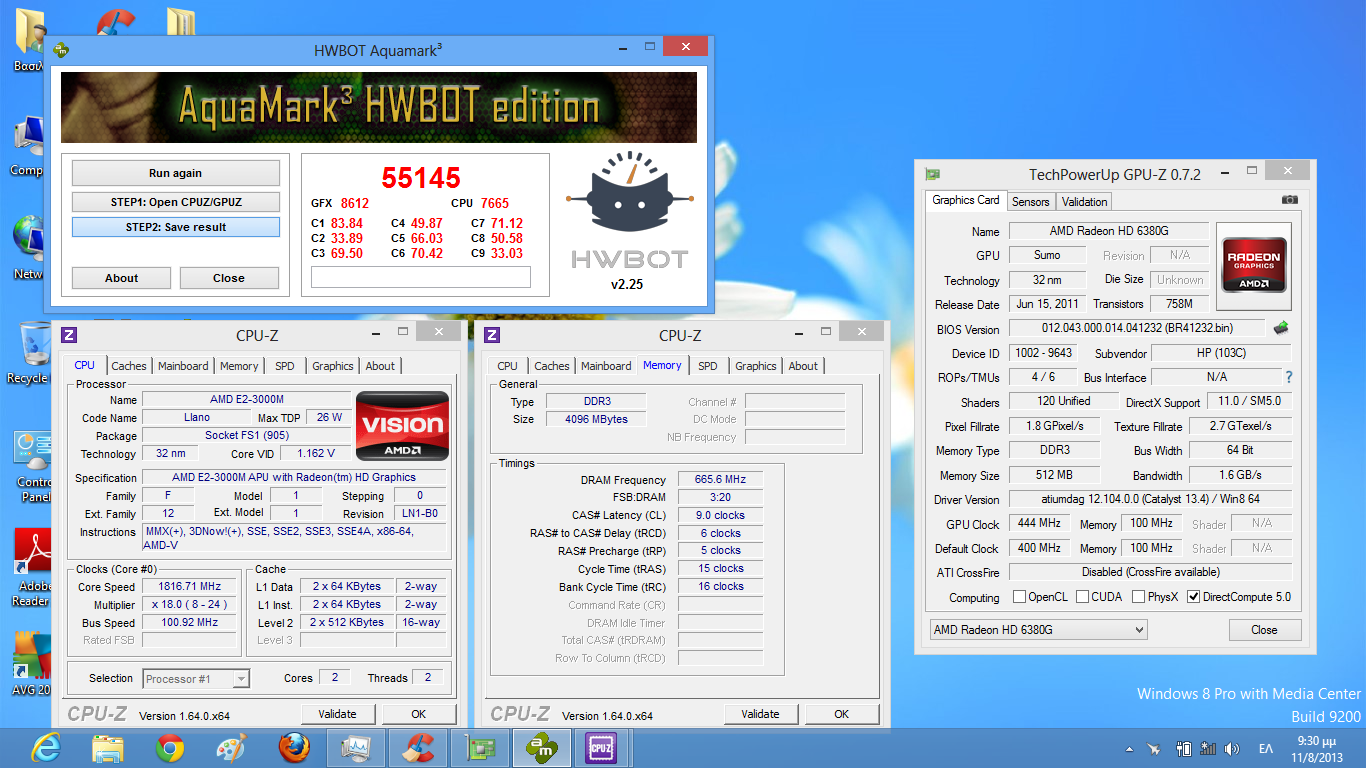Viewport: 1366px width, 768px height.
Task: Click the Run again button
Action: point(176,173)
